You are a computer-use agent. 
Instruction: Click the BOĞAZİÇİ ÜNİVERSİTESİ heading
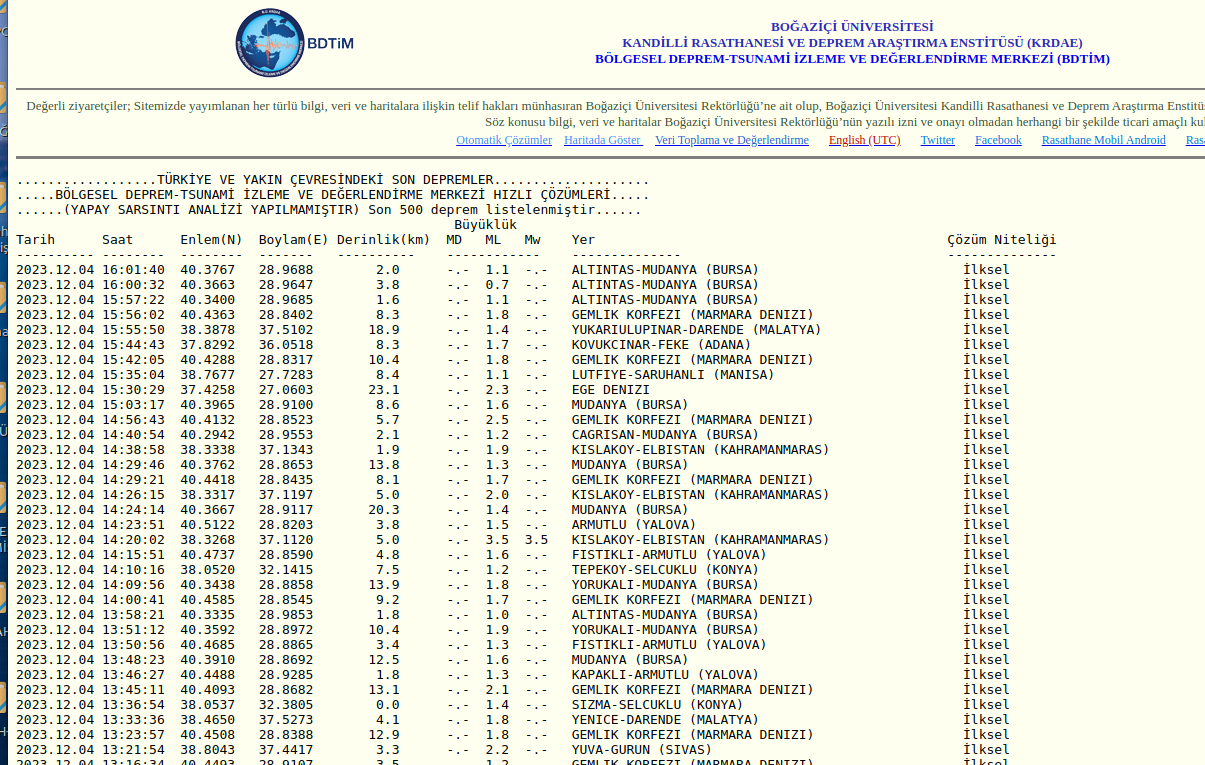pyautogui.click(x=852, y=27)
